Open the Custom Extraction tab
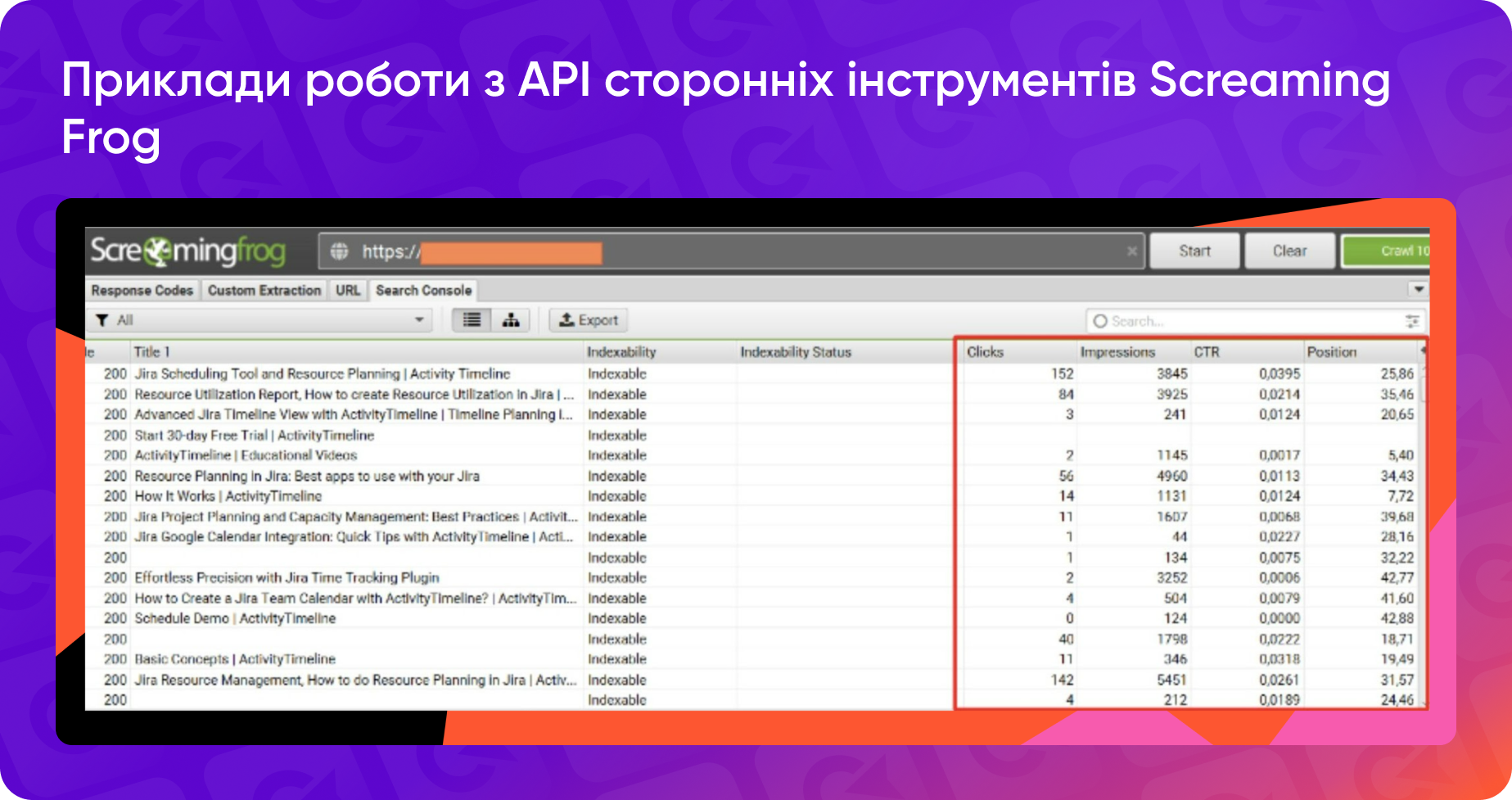This screenshot has width=1512, height=800. (x=264, y=289)
